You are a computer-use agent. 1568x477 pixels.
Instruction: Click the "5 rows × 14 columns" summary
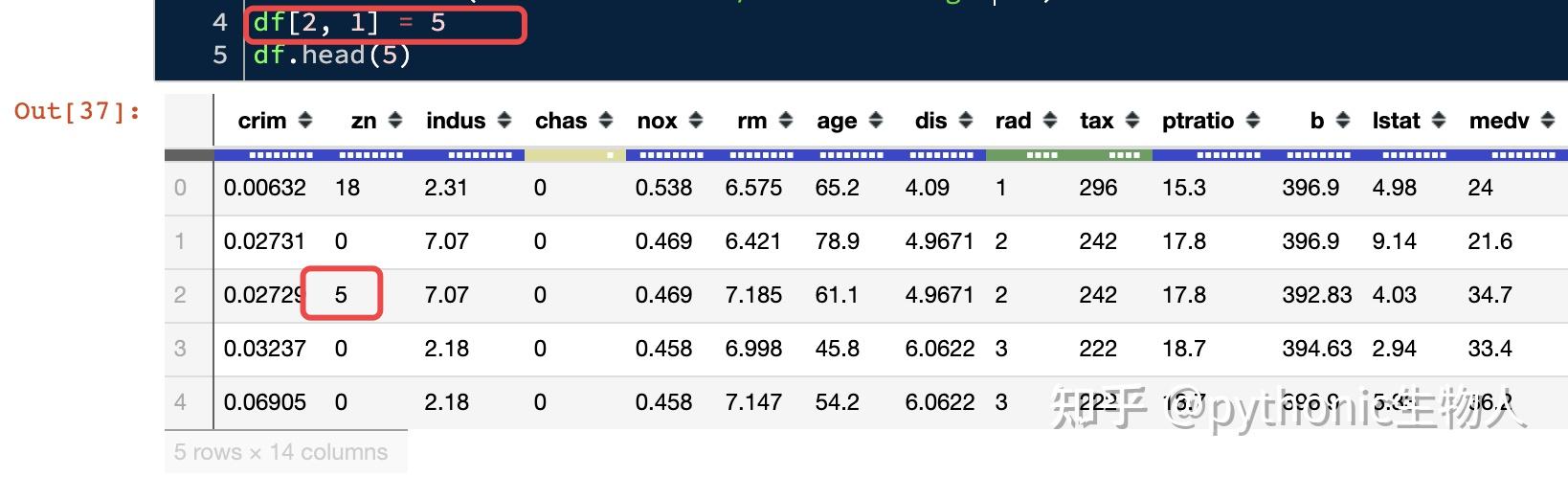(x=281, y=452)
